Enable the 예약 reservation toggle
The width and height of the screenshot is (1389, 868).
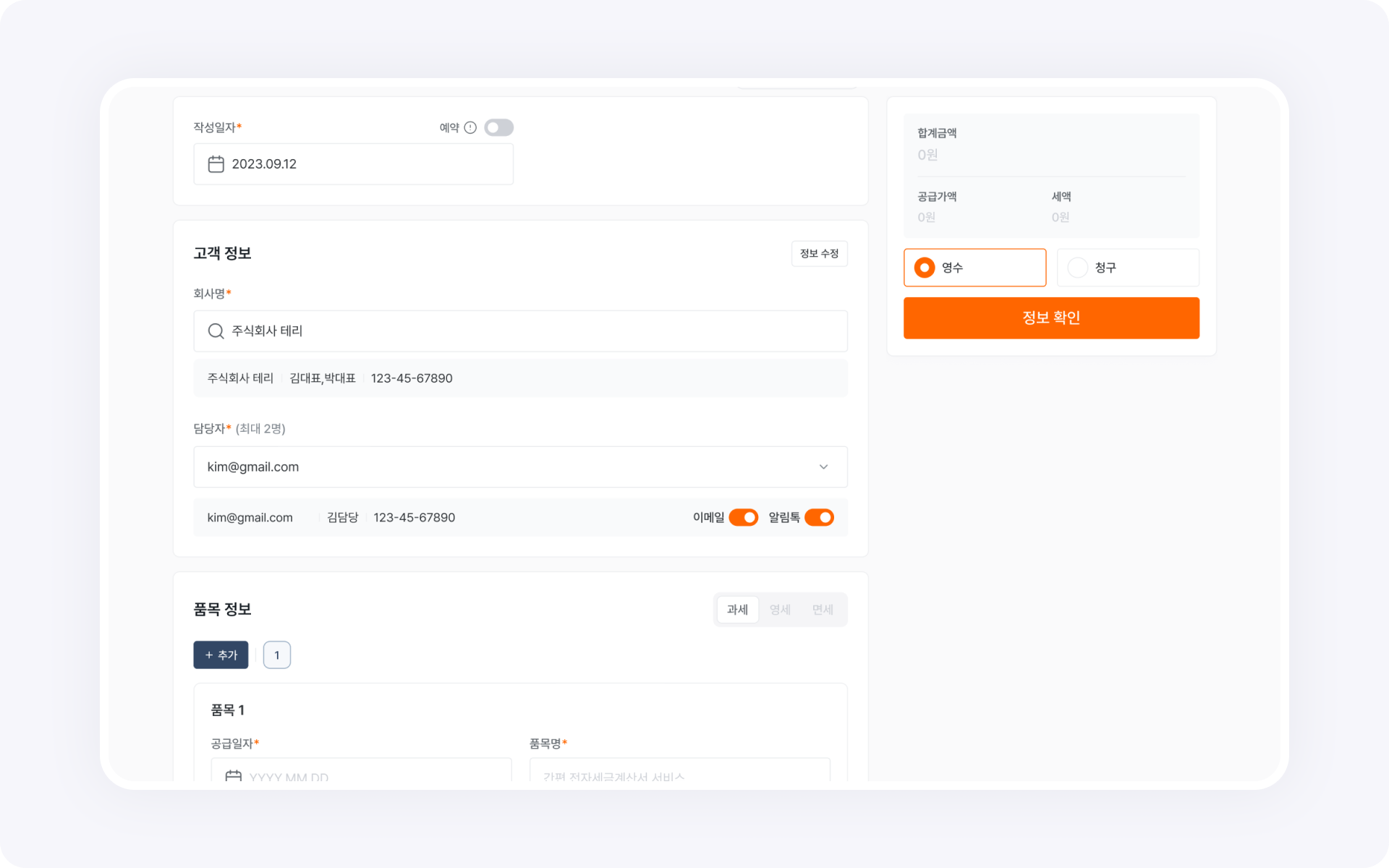[498, 127]
